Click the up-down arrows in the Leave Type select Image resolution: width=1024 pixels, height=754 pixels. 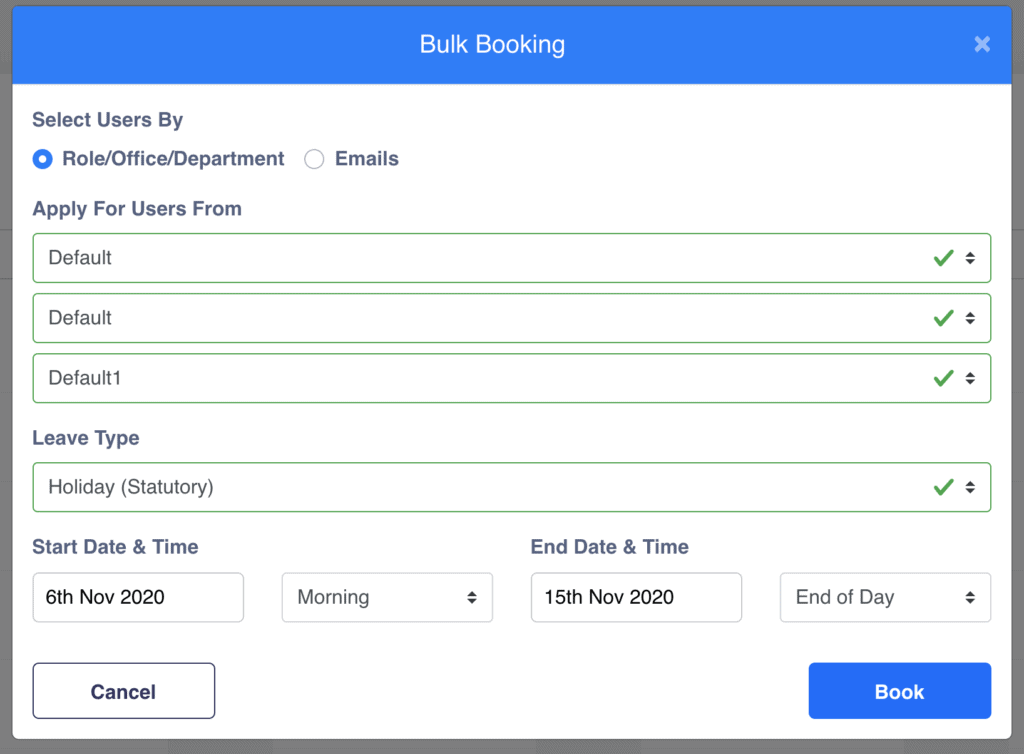click(970, 487)
